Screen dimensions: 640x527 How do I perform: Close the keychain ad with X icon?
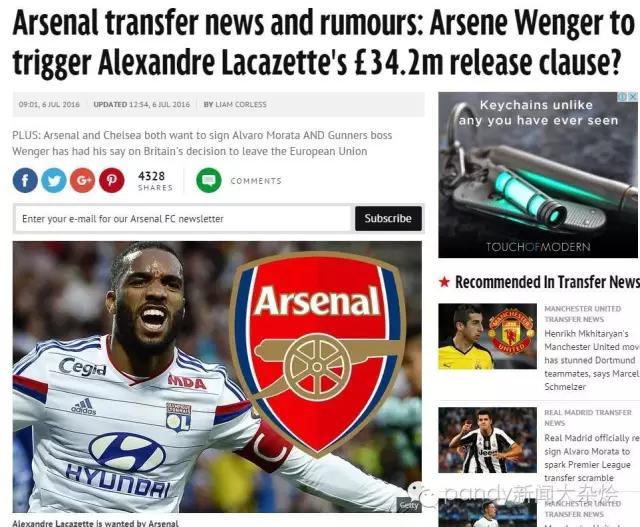point(633,97)
